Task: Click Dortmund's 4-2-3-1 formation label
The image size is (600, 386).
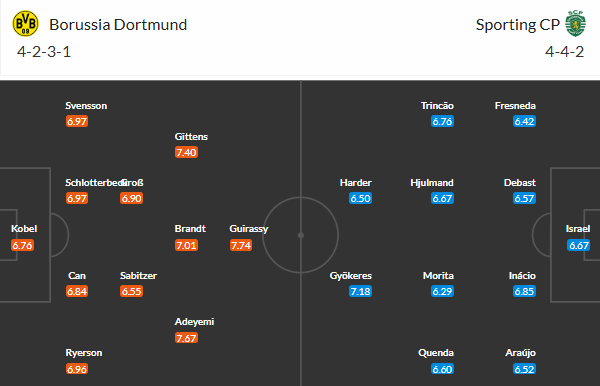Action: (44, 52)
